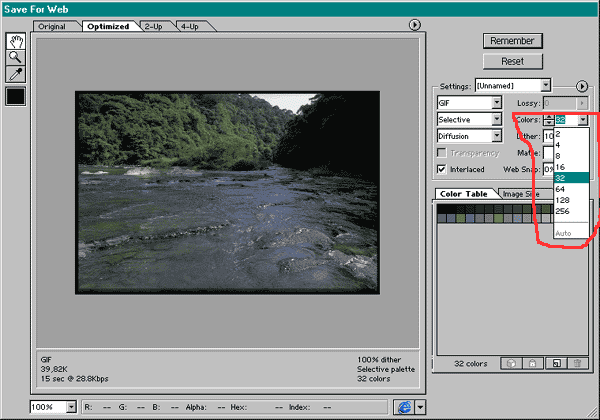
Task: Choose 64 colors from the list
Action: point(571,189)
